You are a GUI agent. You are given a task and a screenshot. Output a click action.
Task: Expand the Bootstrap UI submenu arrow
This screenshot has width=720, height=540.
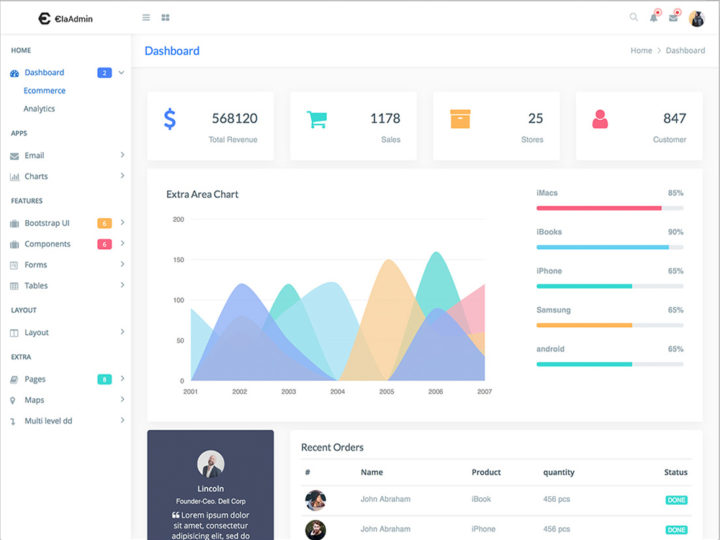pyautogui.click(x=122, y=222)
